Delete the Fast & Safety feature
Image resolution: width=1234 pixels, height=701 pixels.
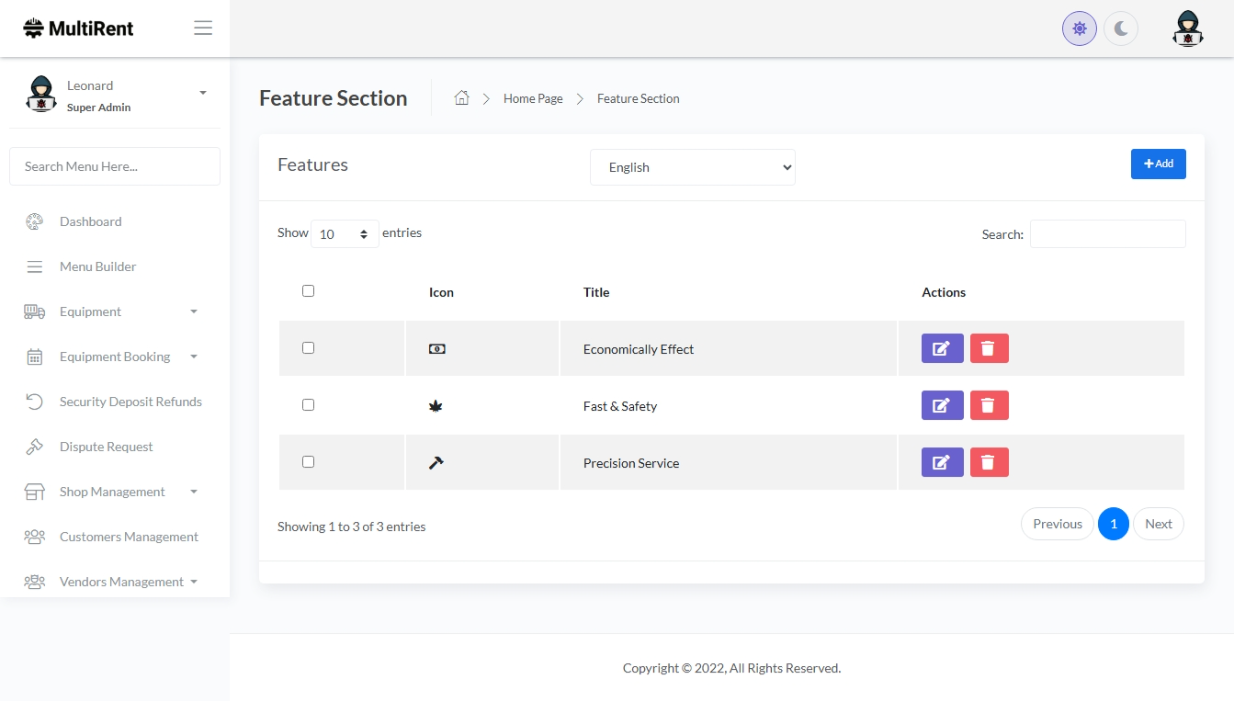coord(988,405)
